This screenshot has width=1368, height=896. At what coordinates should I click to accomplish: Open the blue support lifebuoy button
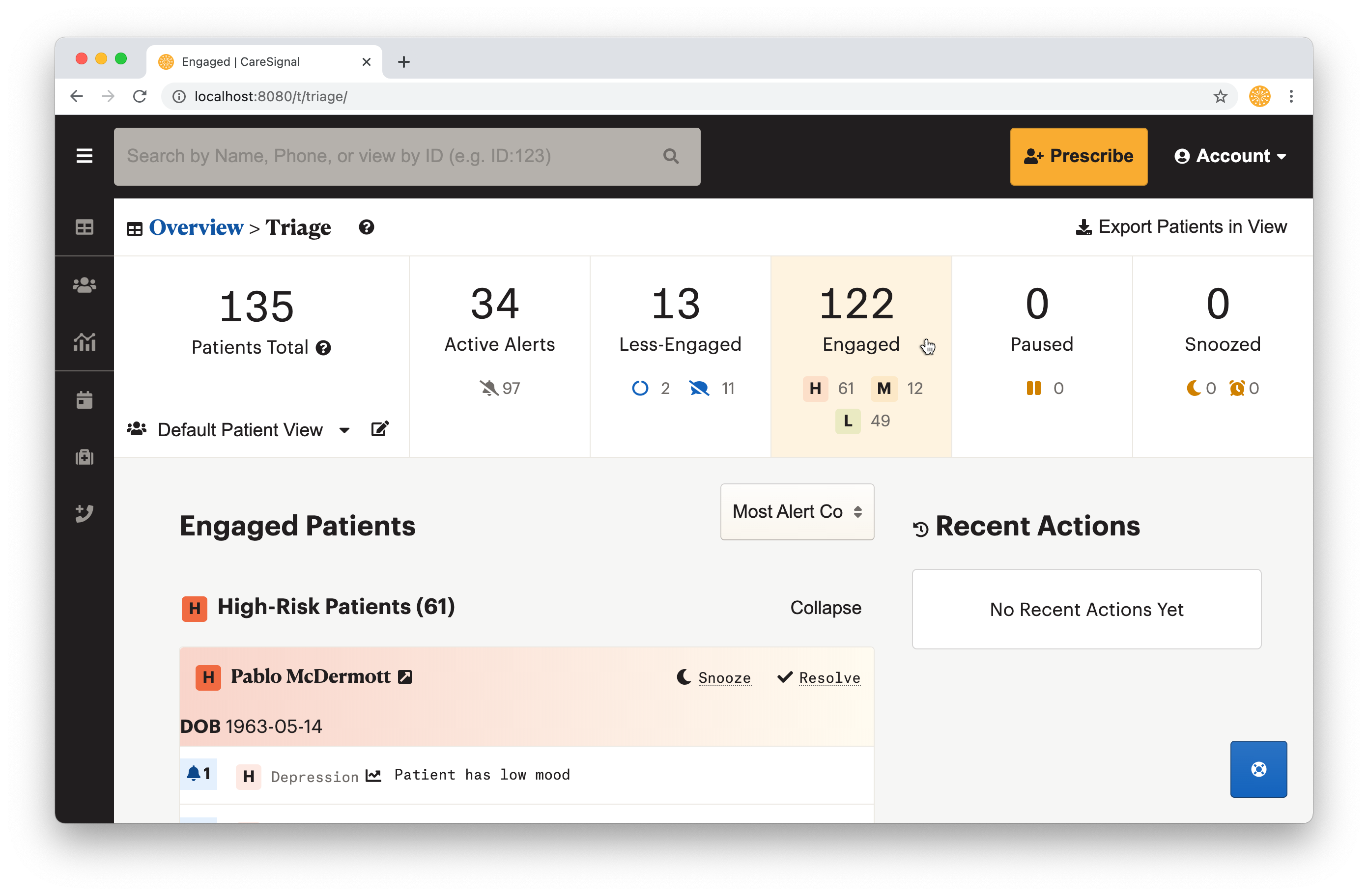pos(1258,769)
